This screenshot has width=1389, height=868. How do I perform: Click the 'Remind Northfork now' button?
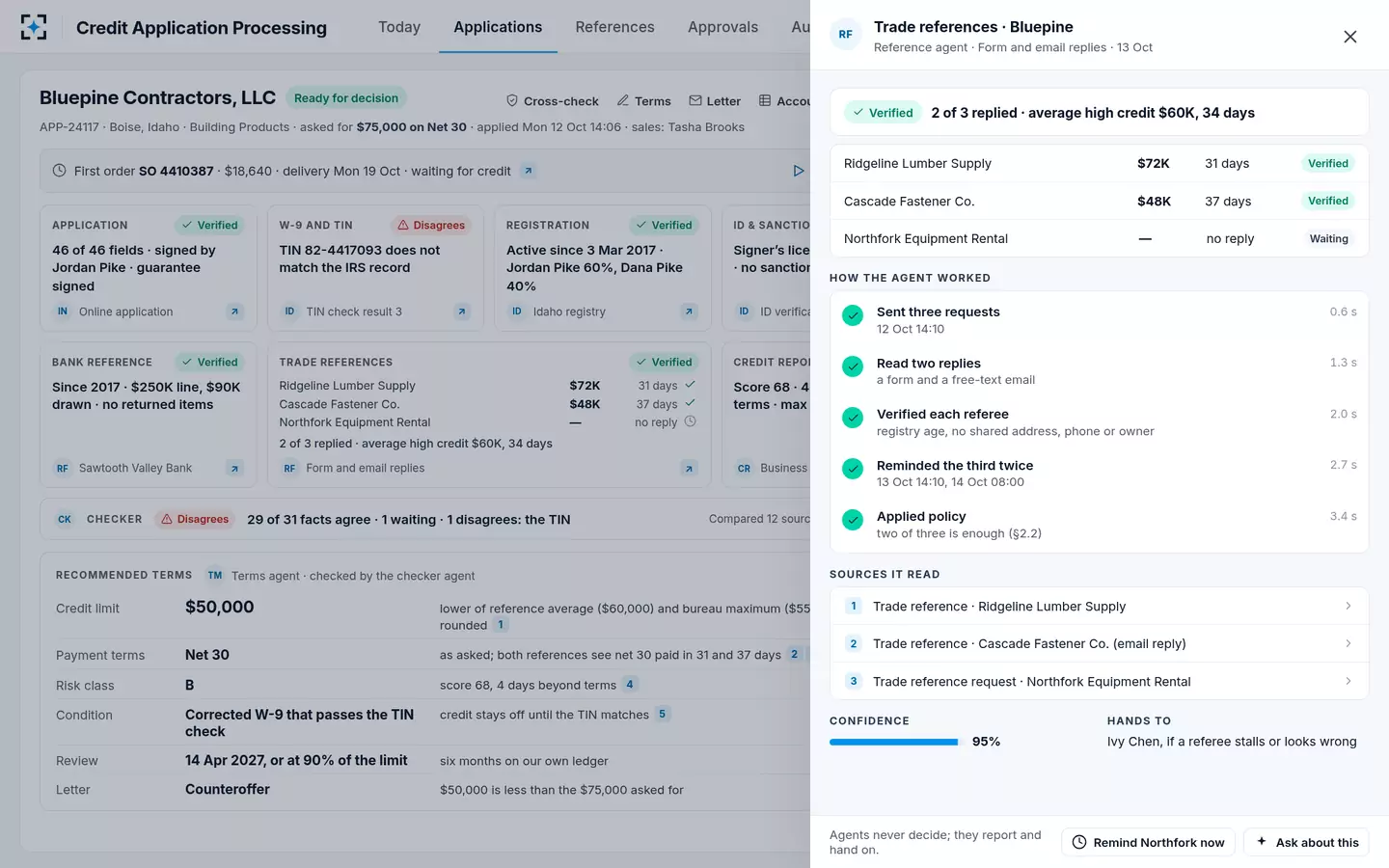[1148, 842]
